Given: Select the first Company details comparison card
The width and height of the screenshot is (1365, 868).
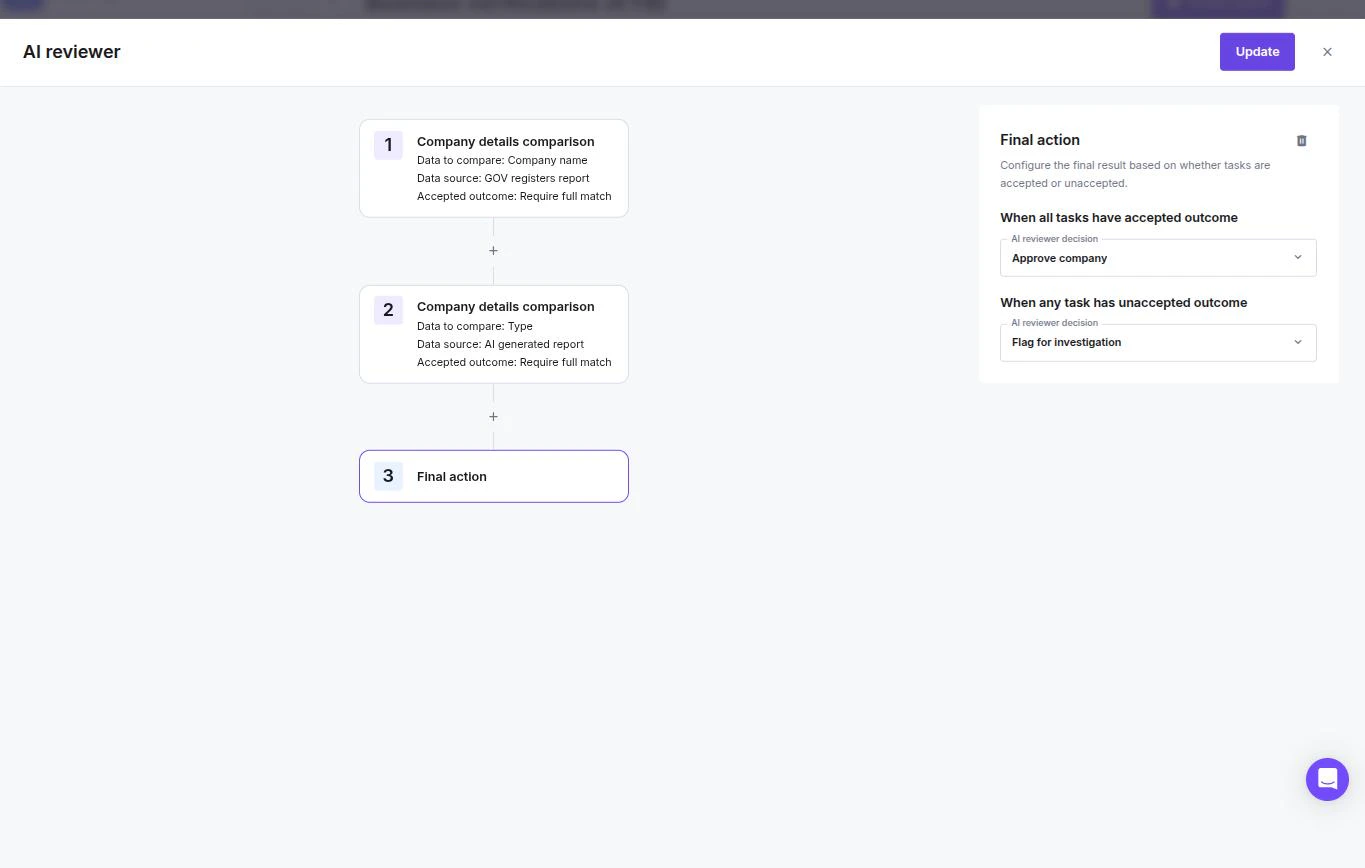Looking at the screenshot, I should (493, 167).
